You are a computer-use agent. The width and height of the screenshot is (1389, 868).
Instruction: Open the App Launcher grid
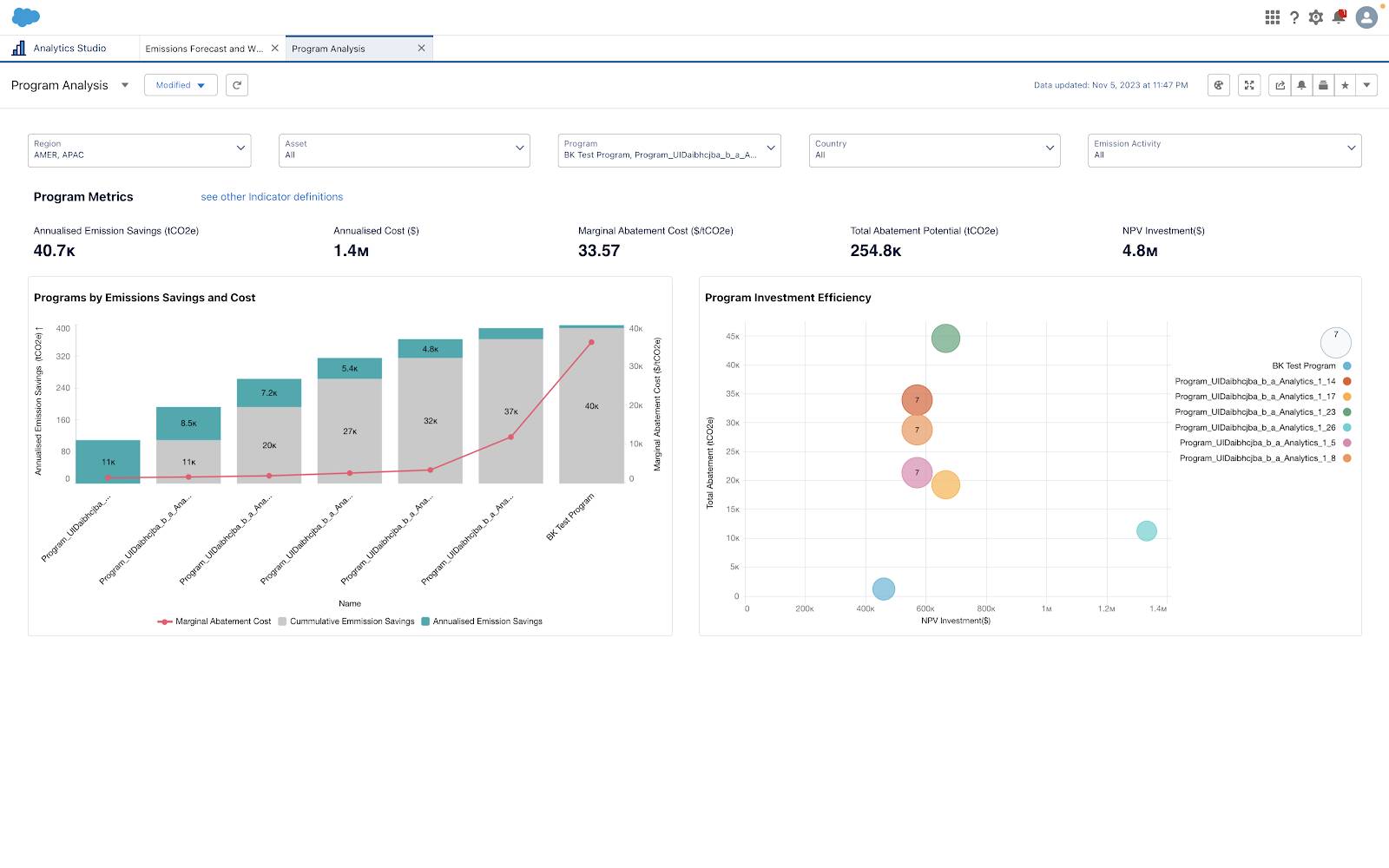tap(1272, 17)
